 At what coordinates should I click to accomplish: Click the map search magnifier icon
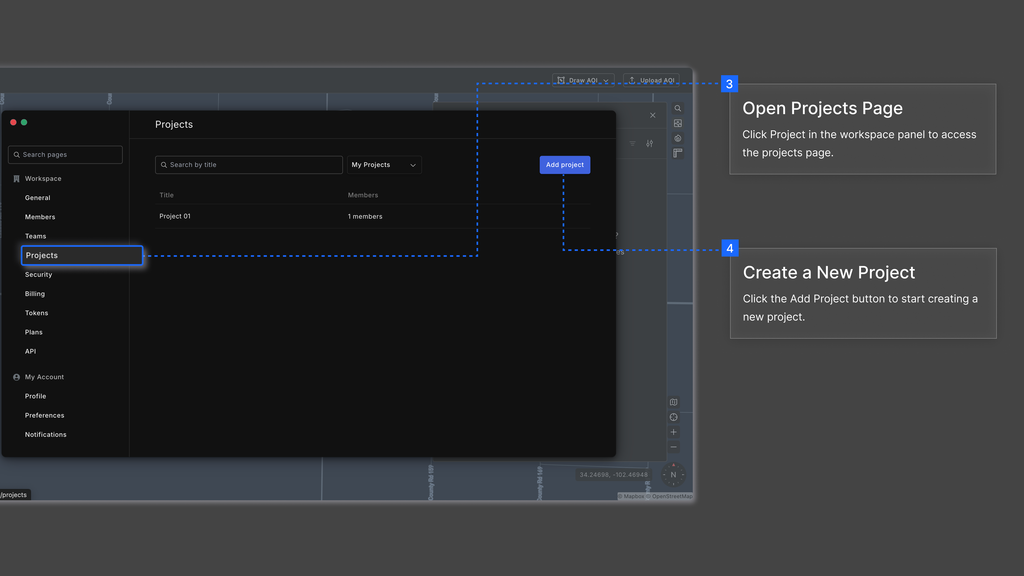tap(678, 108)
